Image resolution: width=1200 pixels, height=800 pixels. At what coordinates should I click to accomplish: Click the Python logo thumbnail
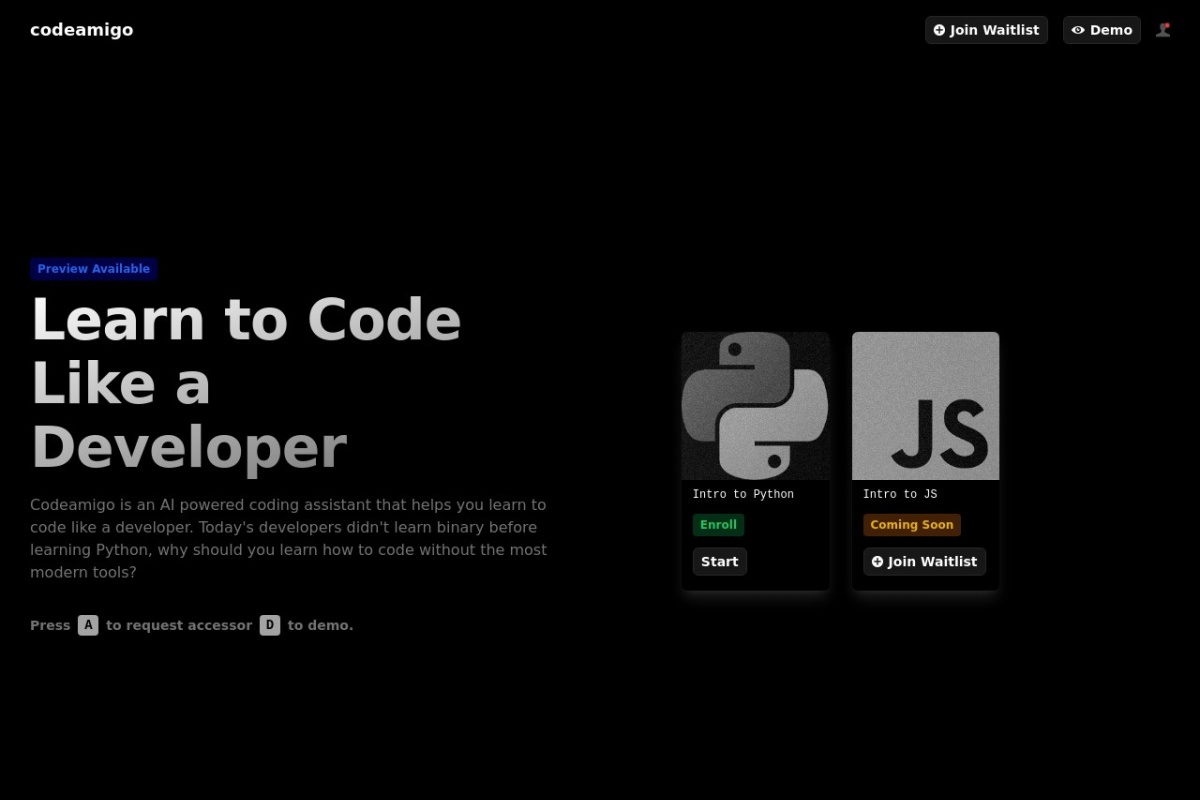point(756,406)
